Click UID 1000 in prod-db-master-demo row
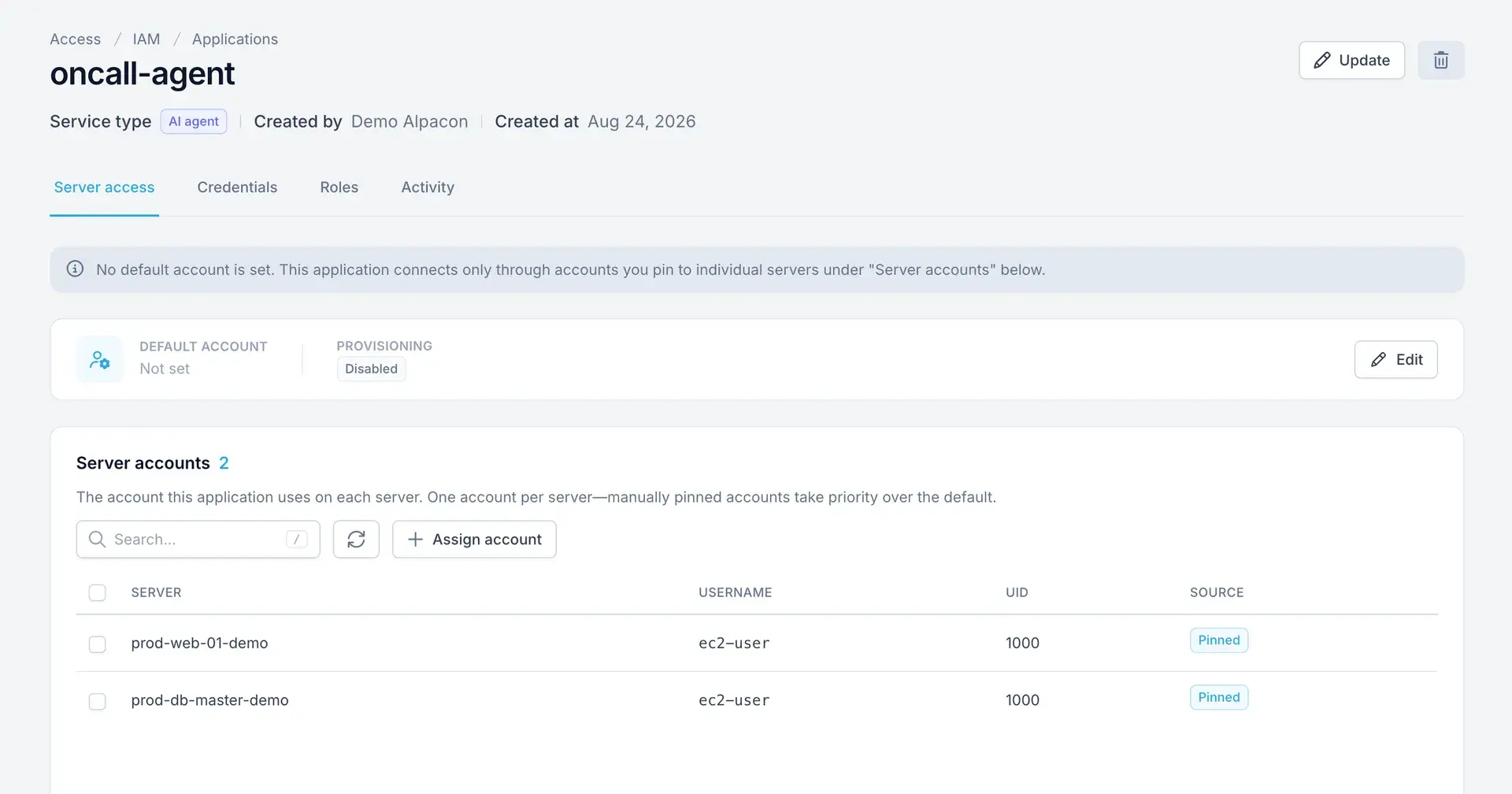The width and height of the screenshot is (1512, 794). [x=1022, y=700]
